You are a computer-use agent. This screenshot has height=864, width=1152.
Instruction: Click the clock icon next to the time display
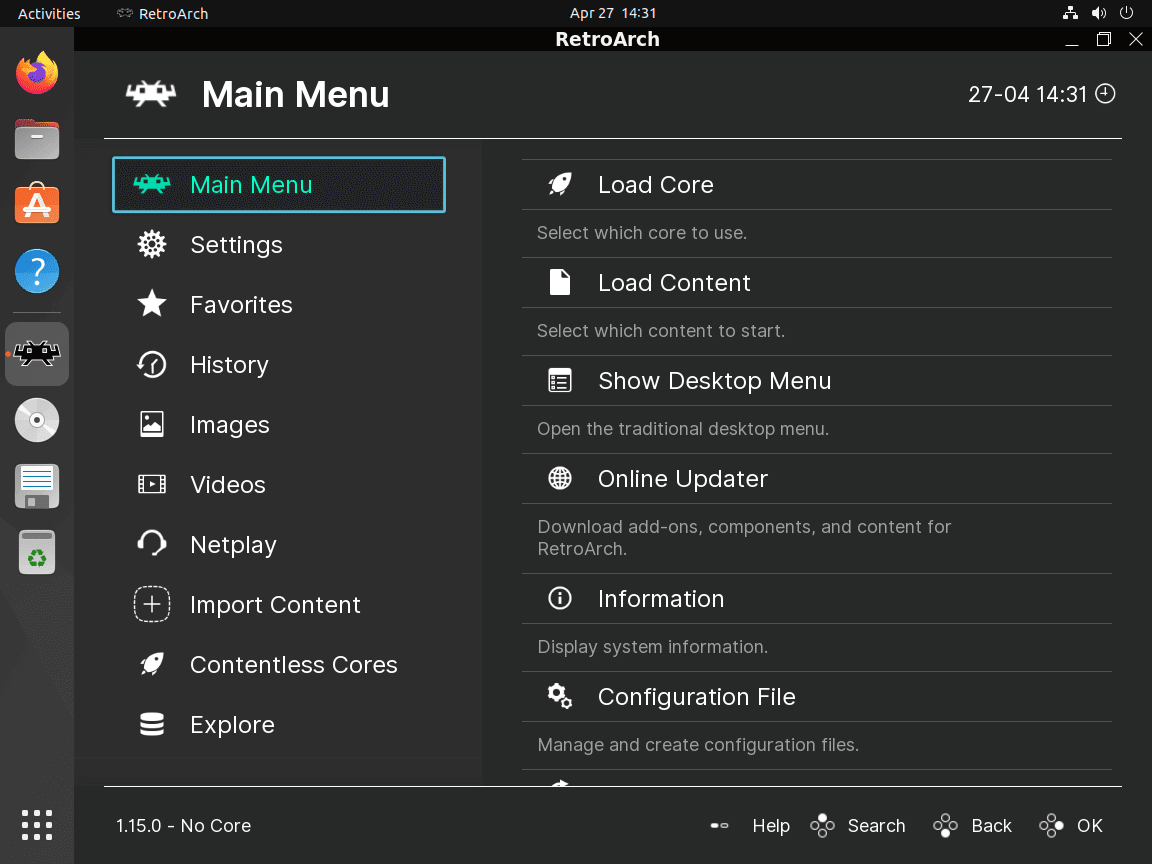(x=1105, y=93)
